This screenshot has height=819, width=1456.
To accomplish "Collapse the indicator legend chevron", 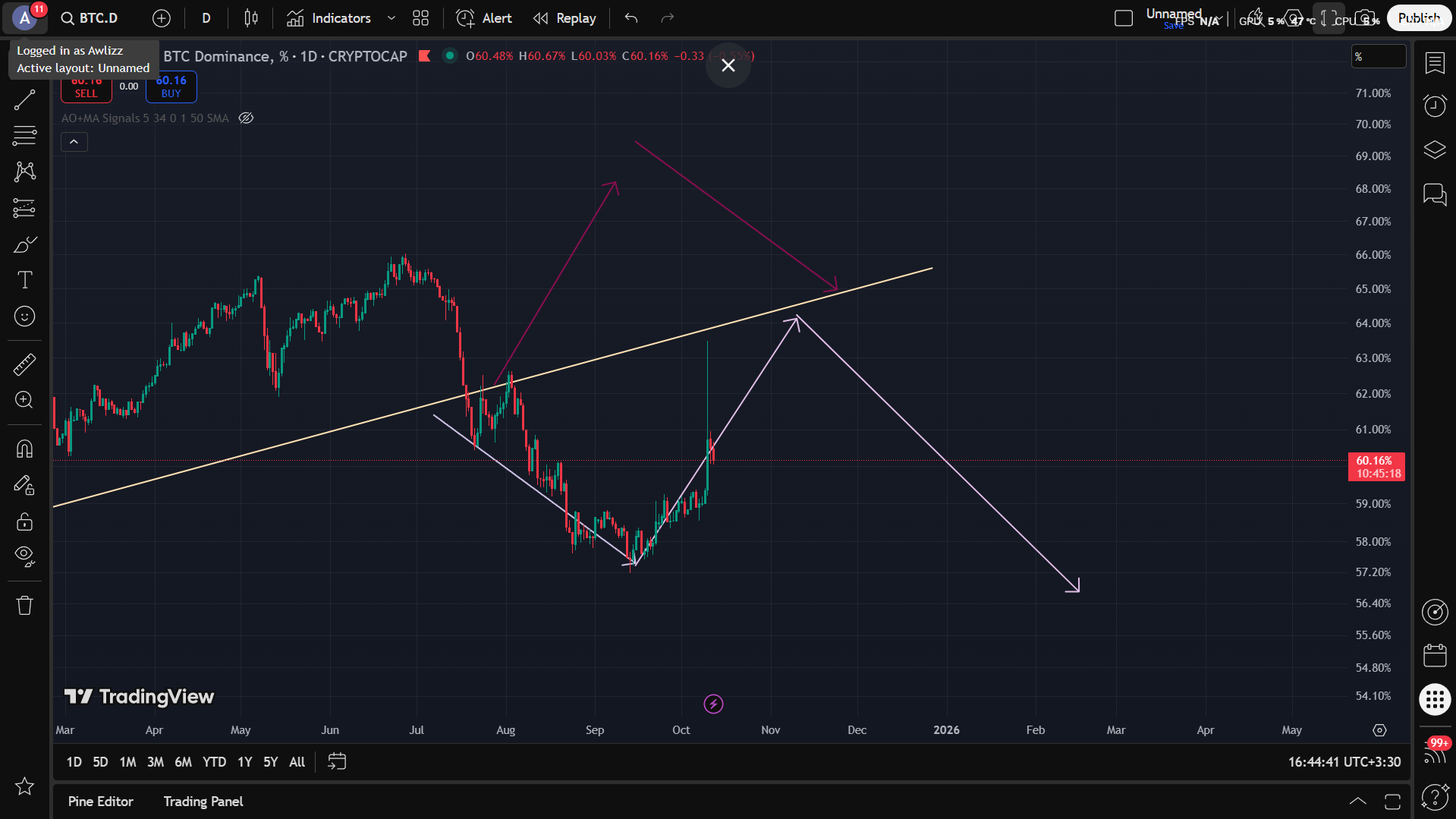I will pyautogui.click(x=74, y=142).
